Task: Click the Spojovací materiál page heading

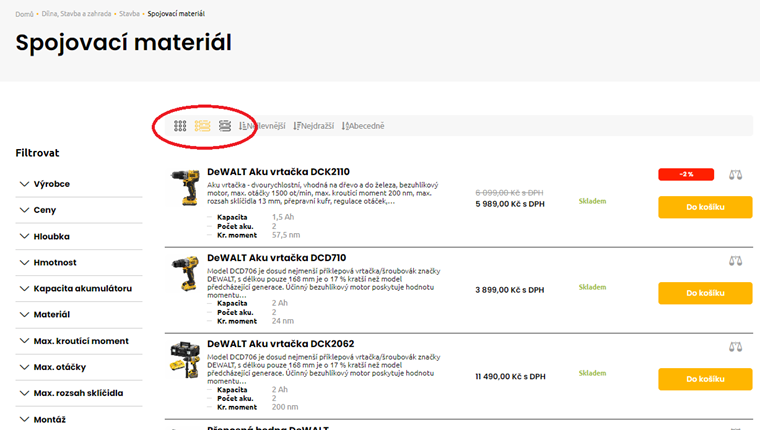Action: 124,42
